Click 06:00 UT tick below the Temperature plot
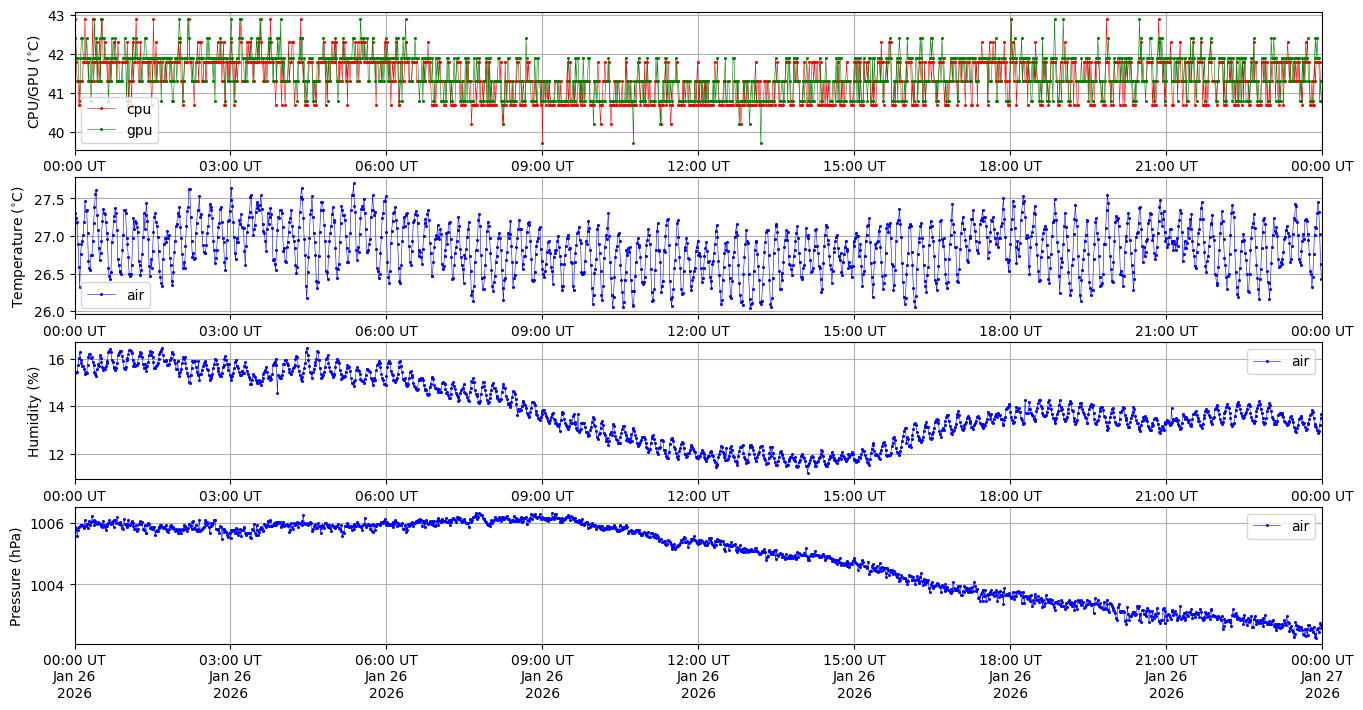 (x=386, y=331)
